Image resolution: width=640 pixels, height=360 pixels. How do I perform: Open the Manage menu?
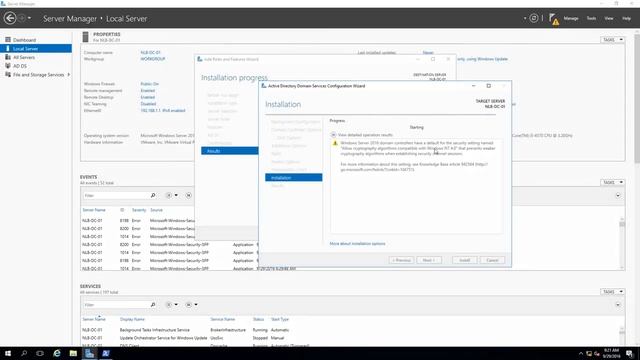click(571, 18)
